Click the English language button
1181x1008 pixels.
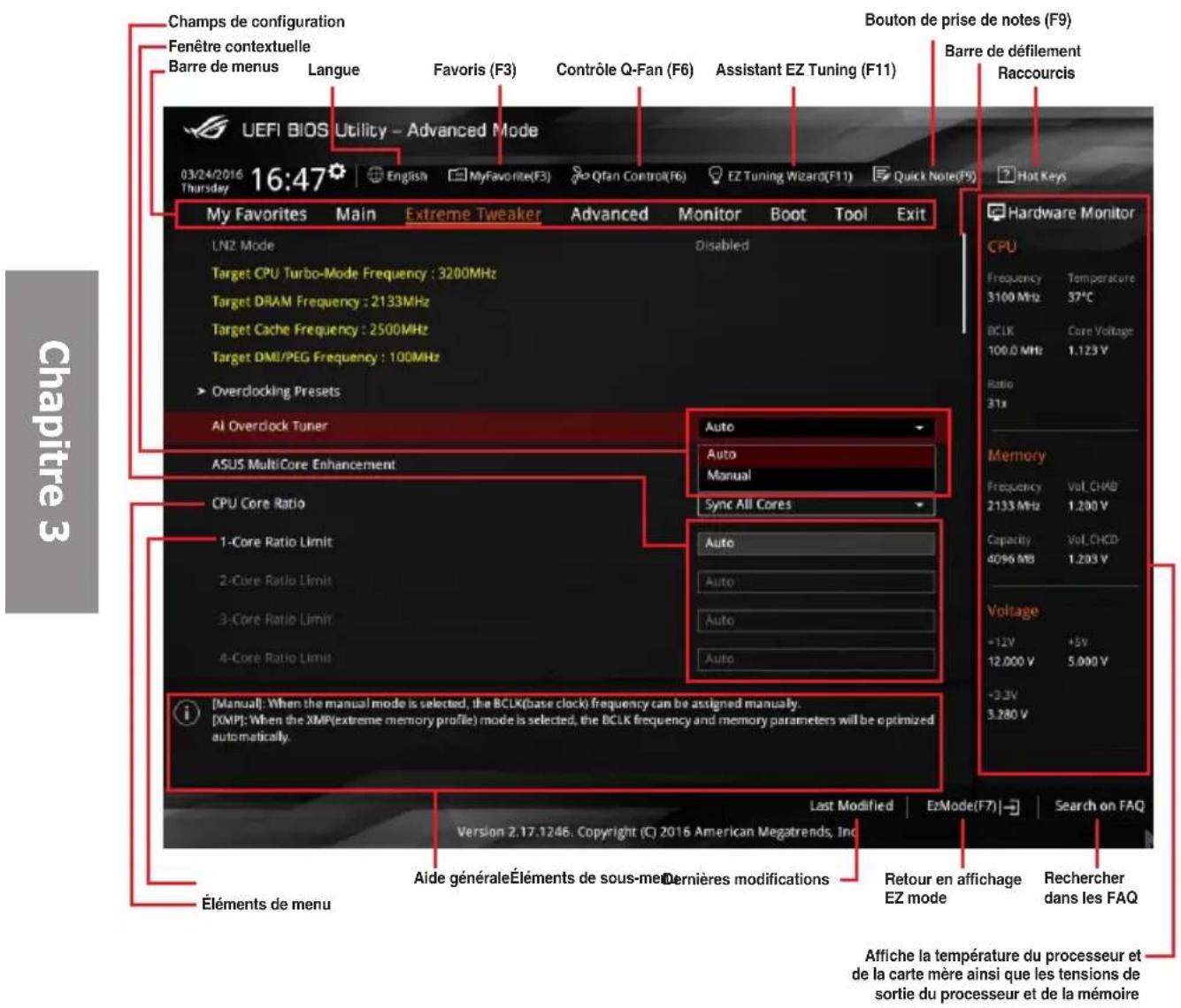[397, 176]
